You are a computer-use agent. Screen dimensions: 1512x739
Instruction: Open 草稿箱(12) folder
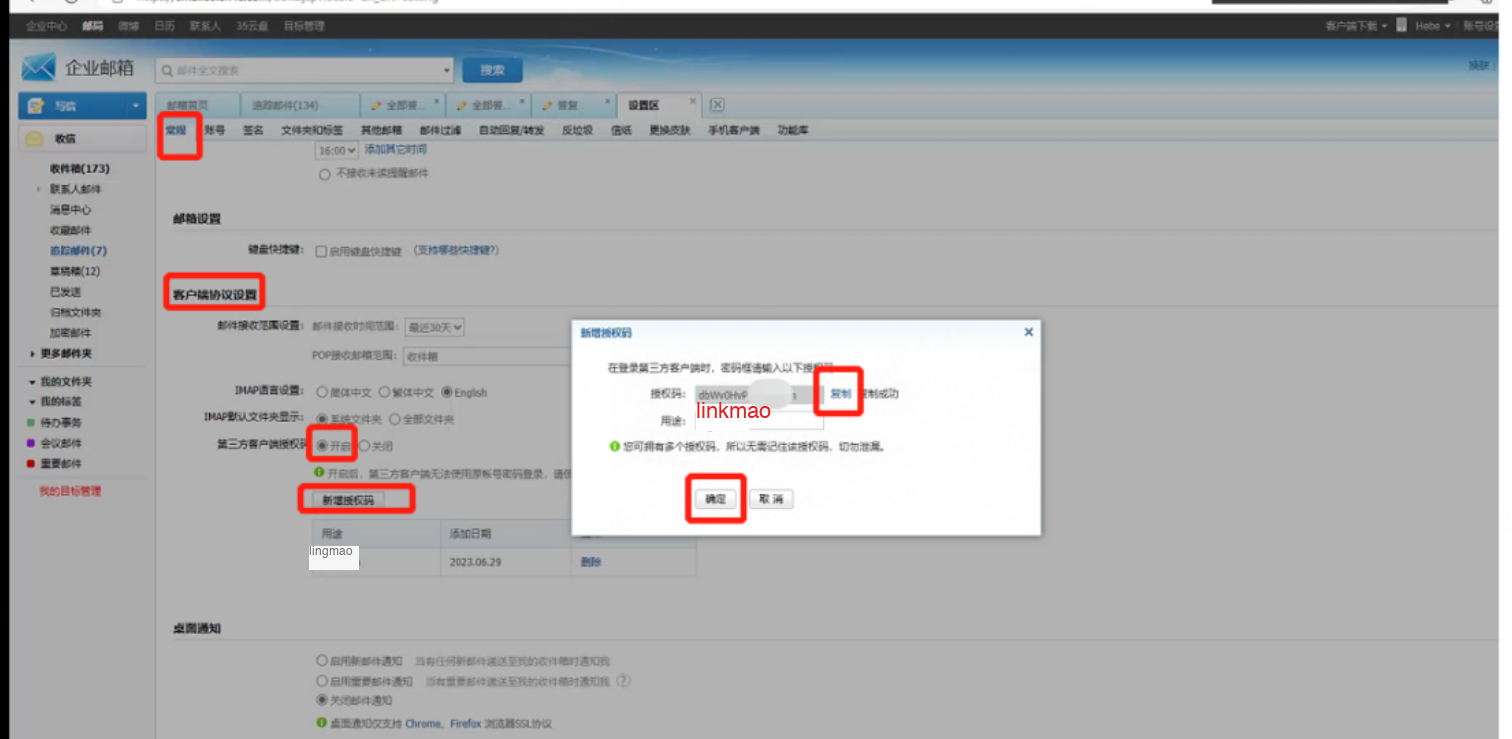tap(75, 271)
